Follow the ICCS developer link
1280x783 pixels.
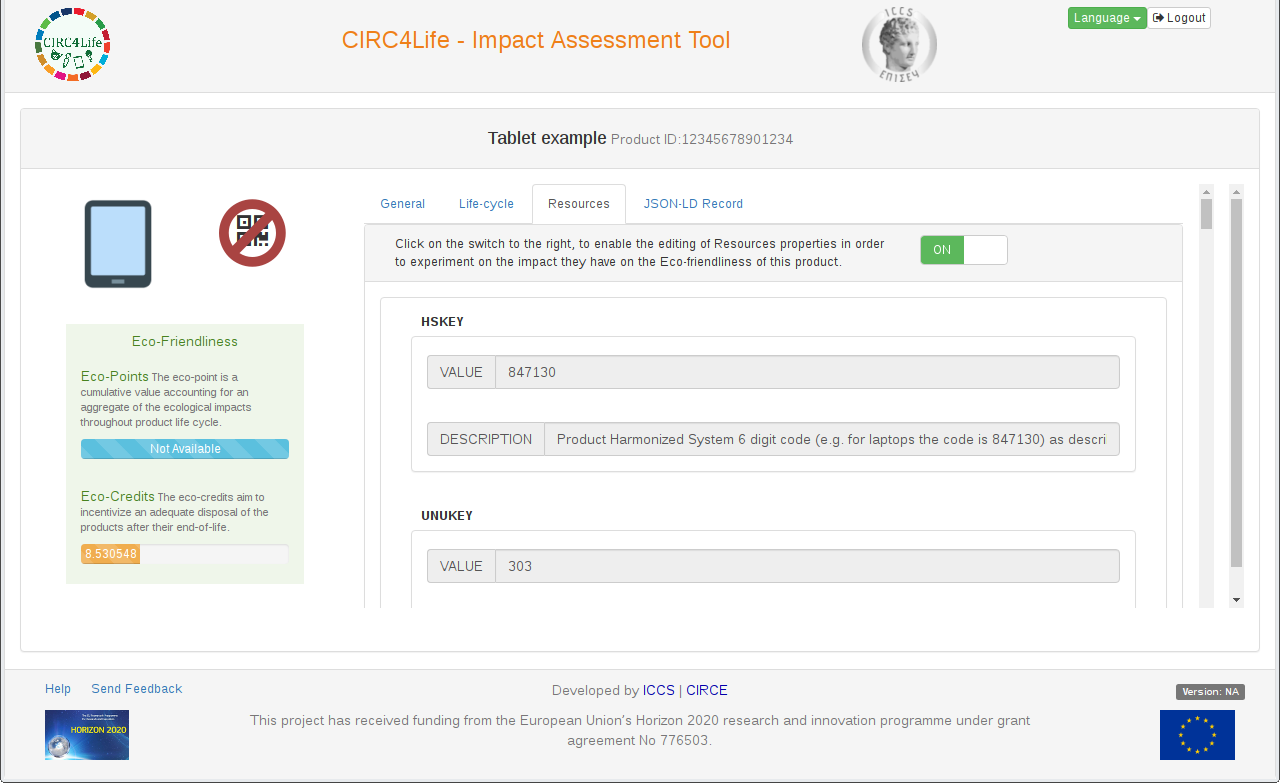659,691
